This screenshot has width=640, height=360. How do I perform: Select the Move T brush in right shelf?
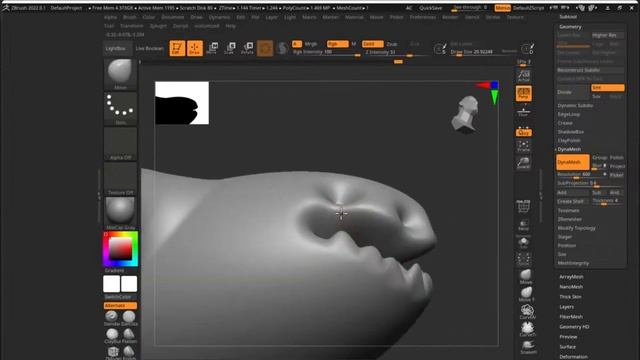pyautogui.click(x=527, y=294)
